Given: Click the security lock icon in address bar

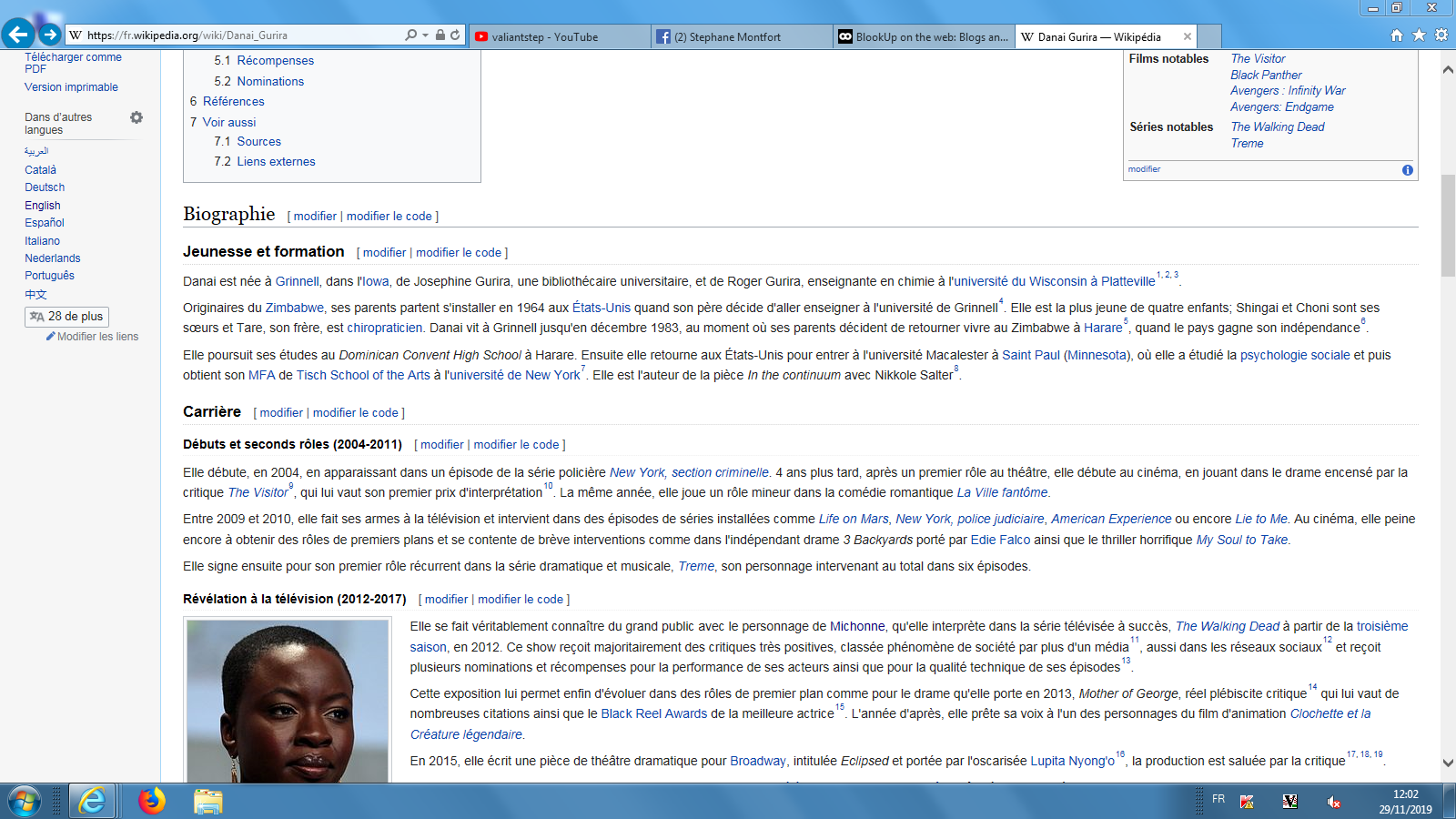Looking at the screenshot, I should tap(440, 35).
